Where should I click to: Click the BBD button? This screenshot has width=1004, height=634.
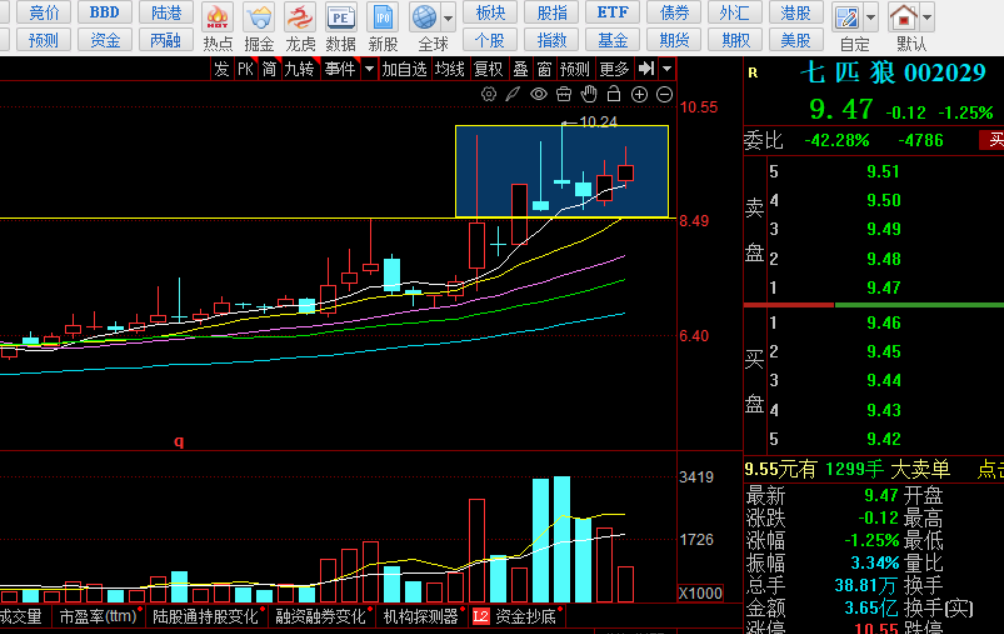[104, 12]
